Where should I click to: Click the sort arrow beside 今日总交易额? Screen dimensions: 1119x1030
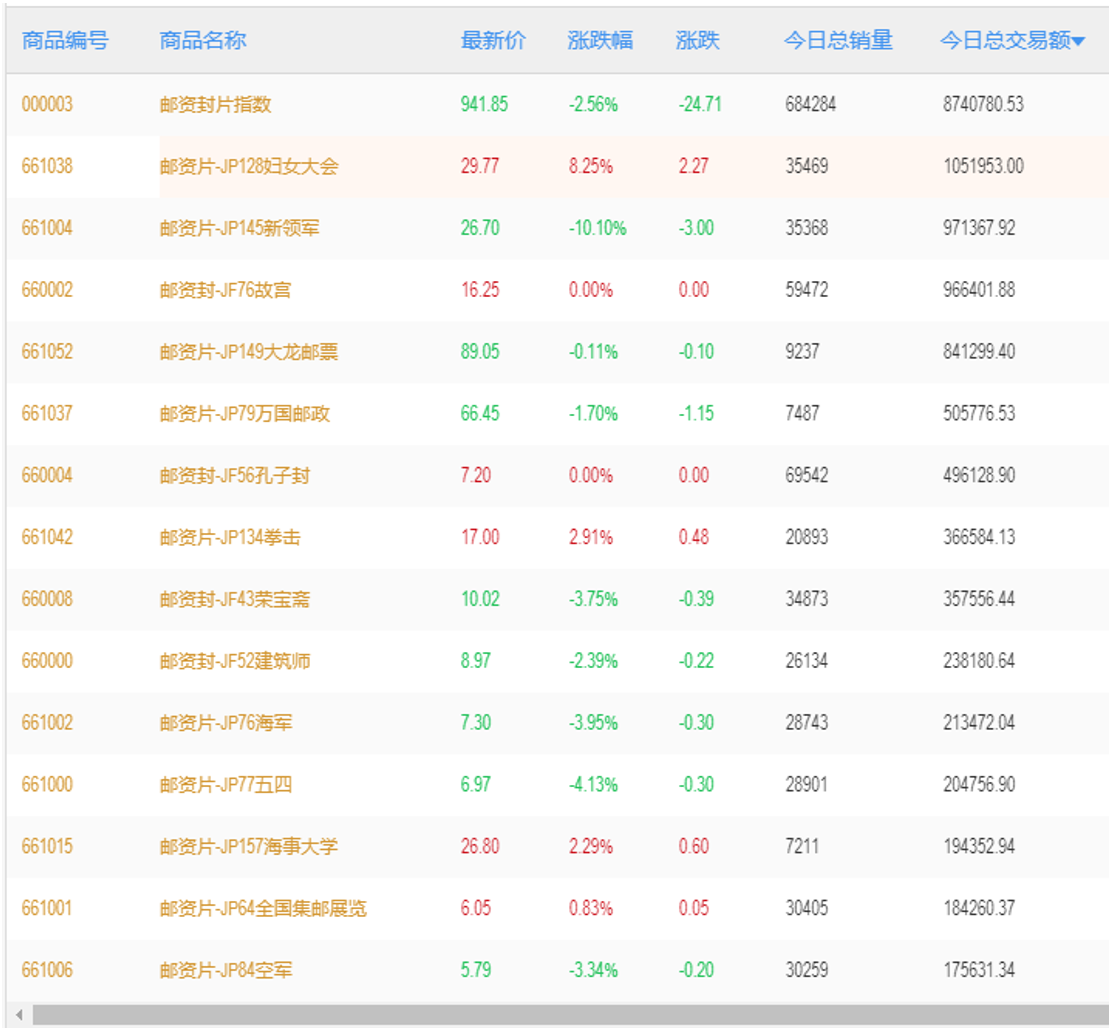(x=1079, y=42)
